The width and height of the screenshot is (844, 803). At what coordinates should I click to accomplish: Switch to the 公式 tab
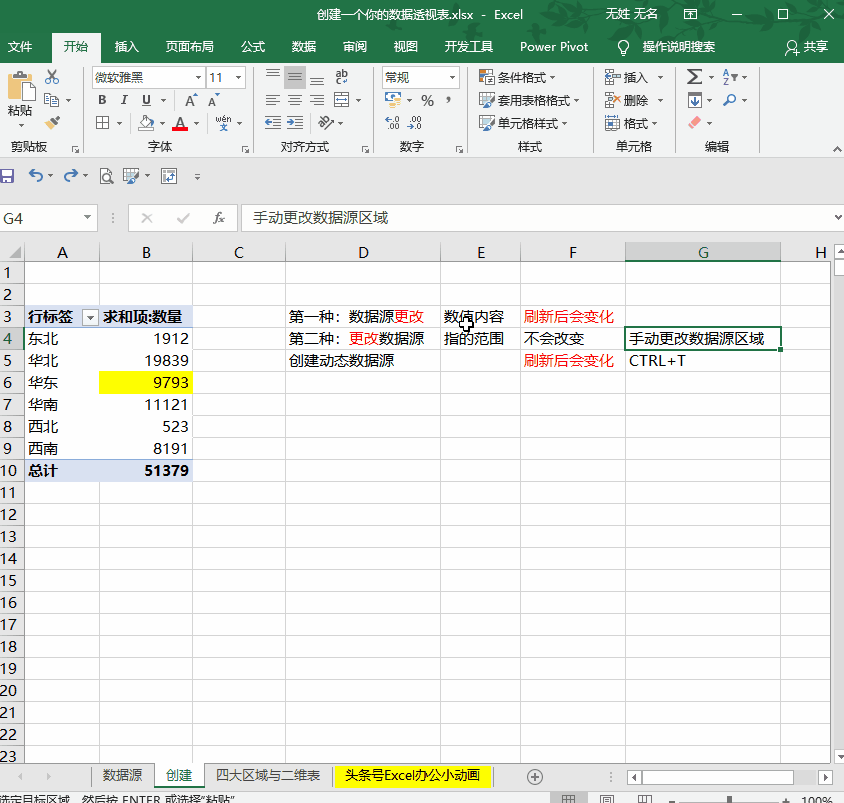(x=253, y=47)
